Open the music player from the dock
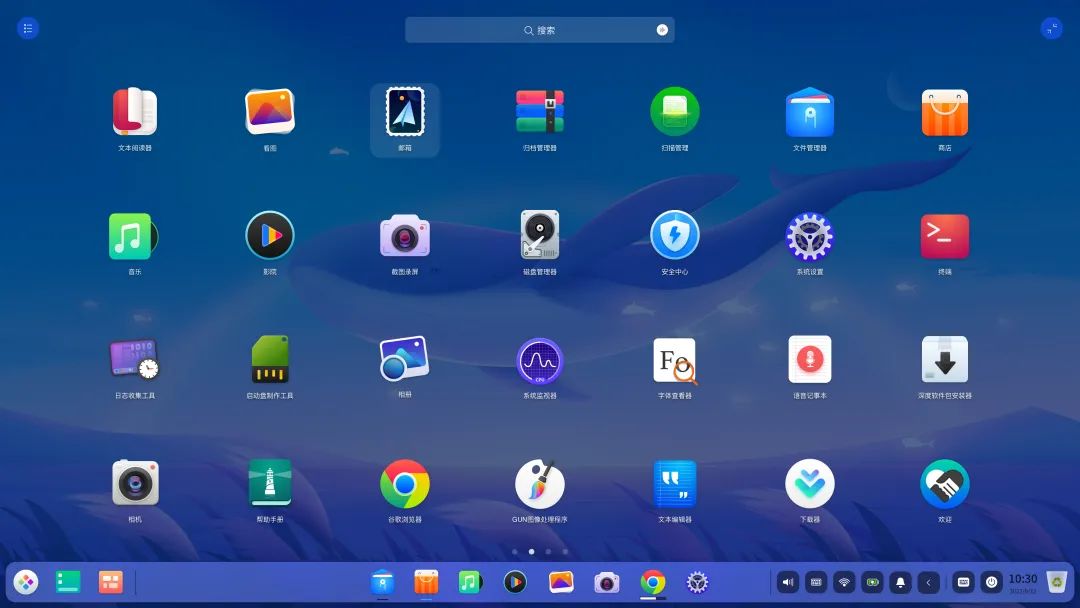The image size is (1080, 608). pyautogui.click(x=470, y=583)
